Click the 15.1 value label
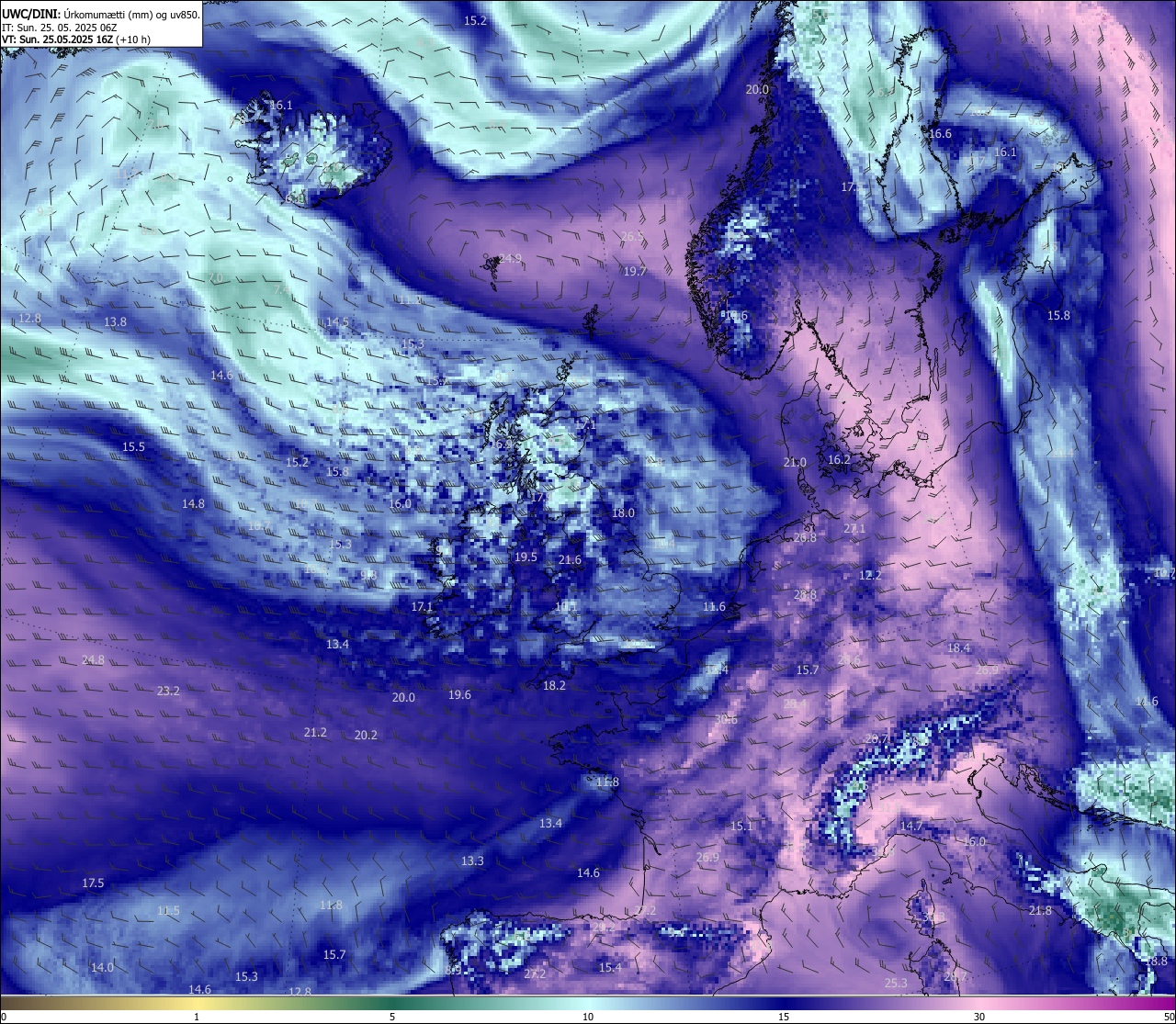 click(x=741, y=826)
